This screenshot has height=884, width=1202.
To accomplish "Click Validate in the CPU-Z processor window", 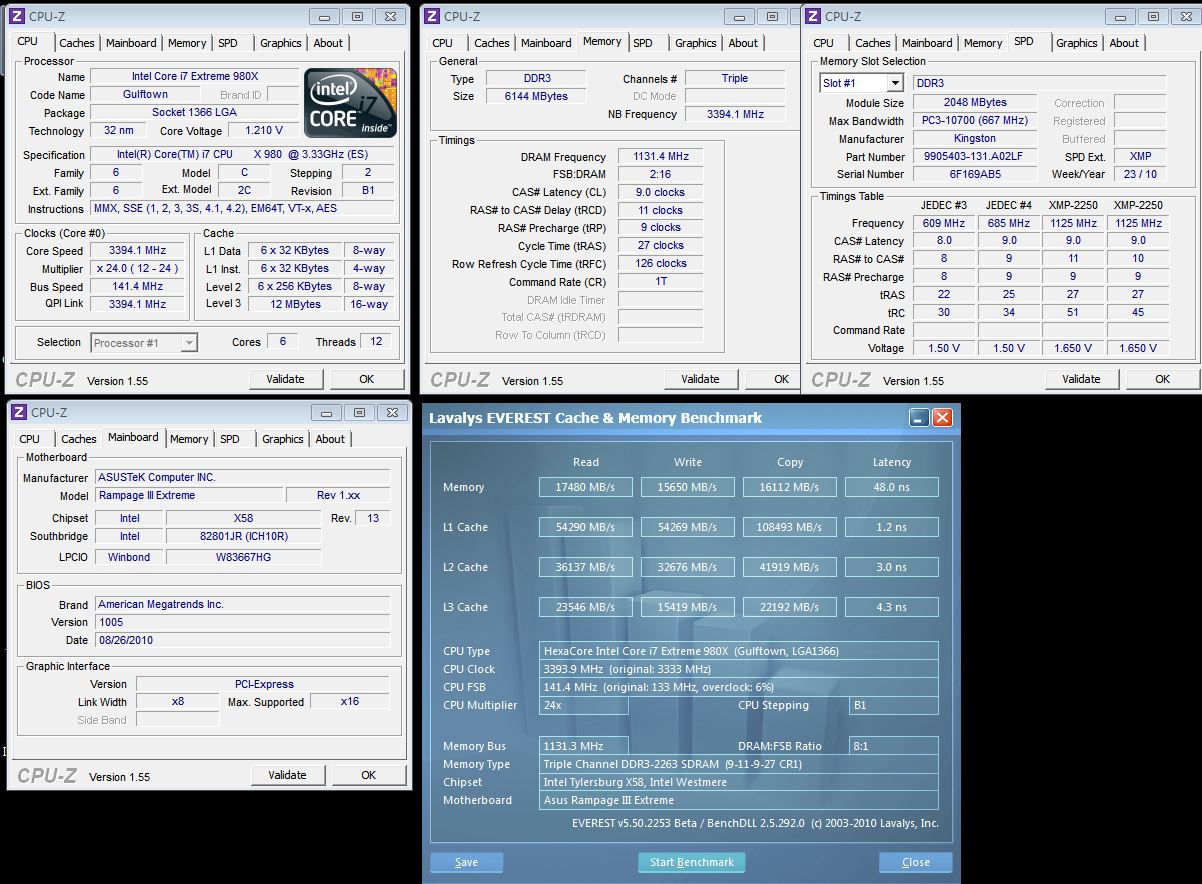I will point(285,379).
